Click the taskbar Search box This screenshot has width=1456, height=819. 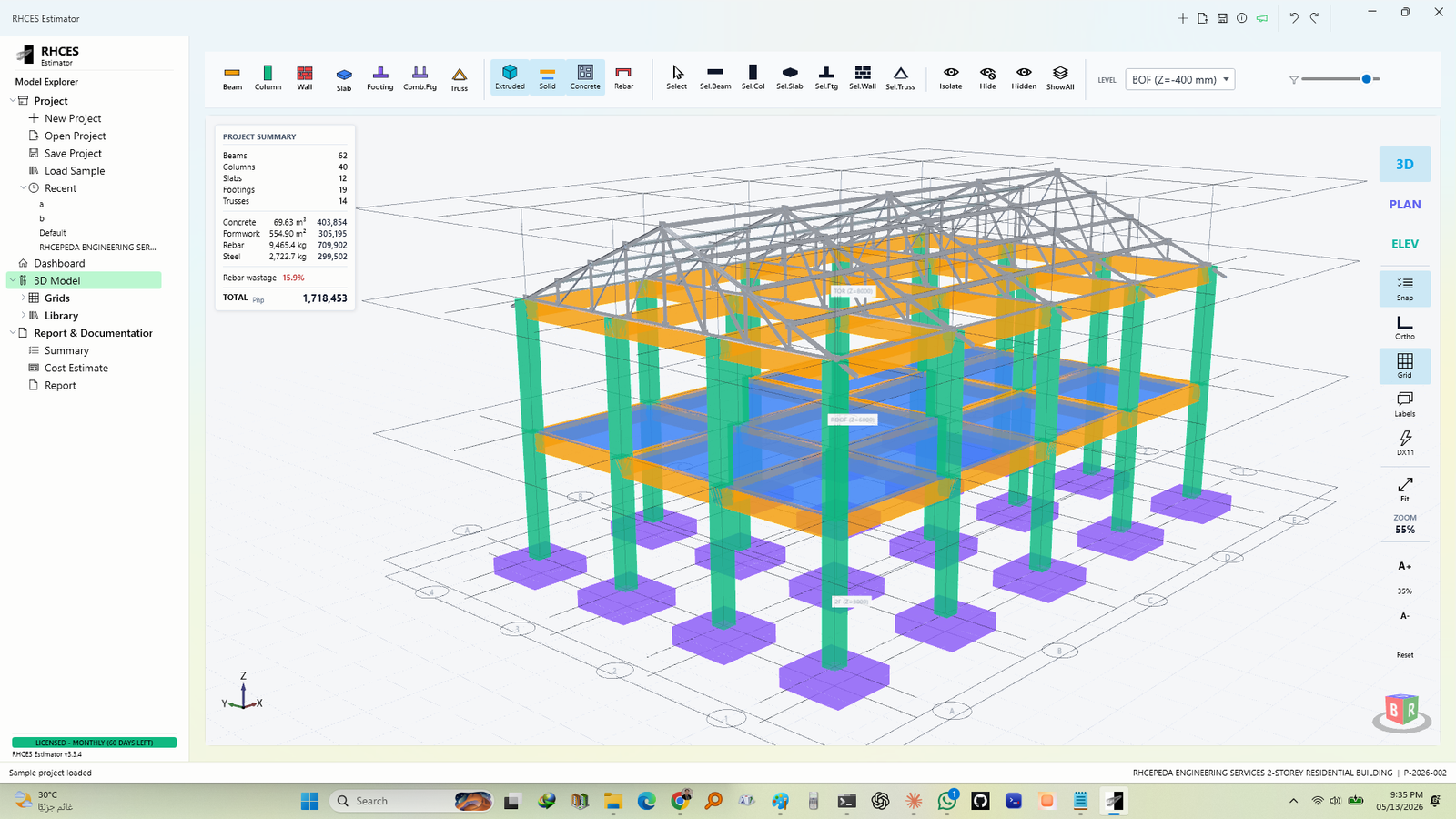tap(412, 801)
